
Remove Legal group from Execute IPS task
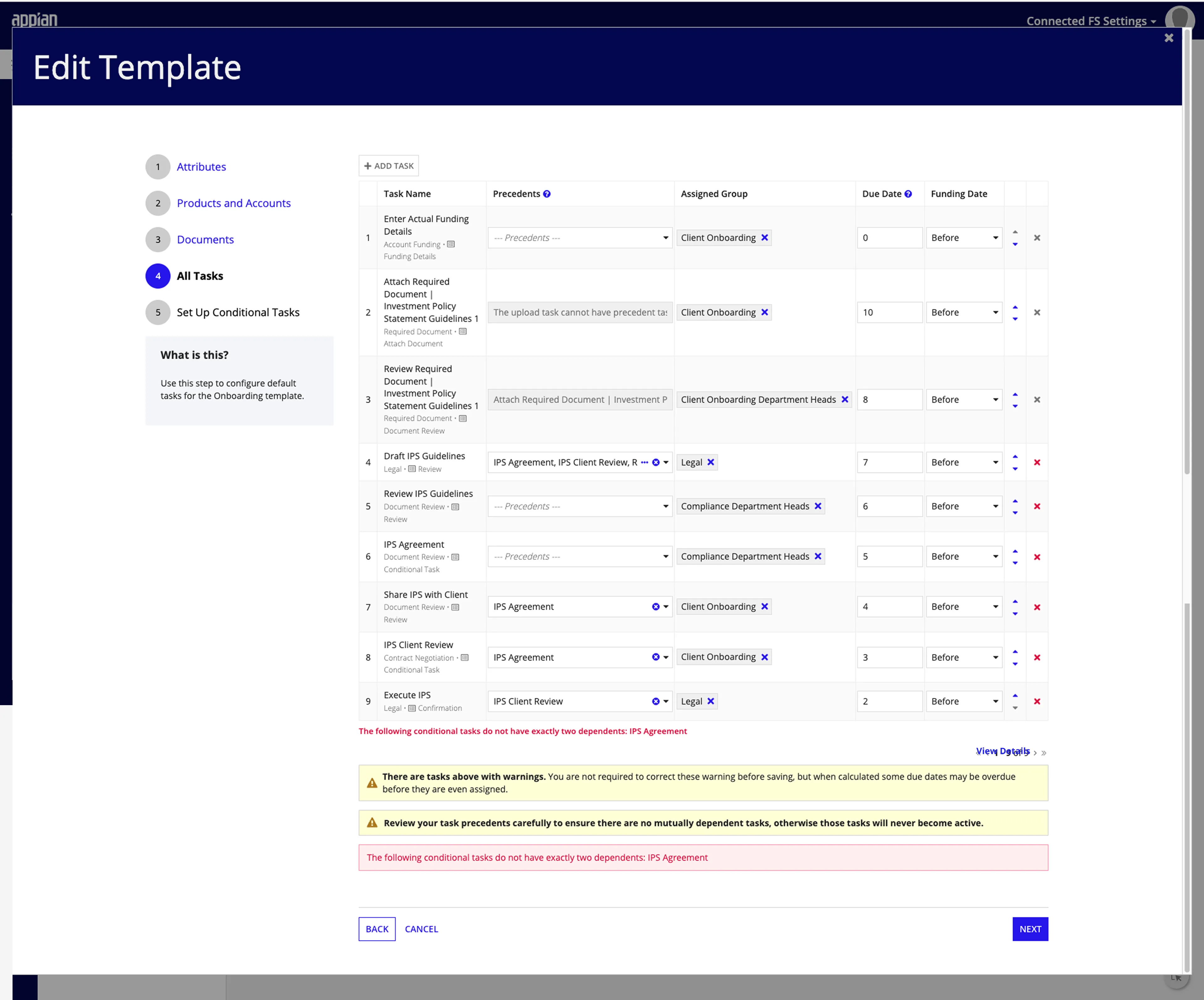(x=711, y=701)
